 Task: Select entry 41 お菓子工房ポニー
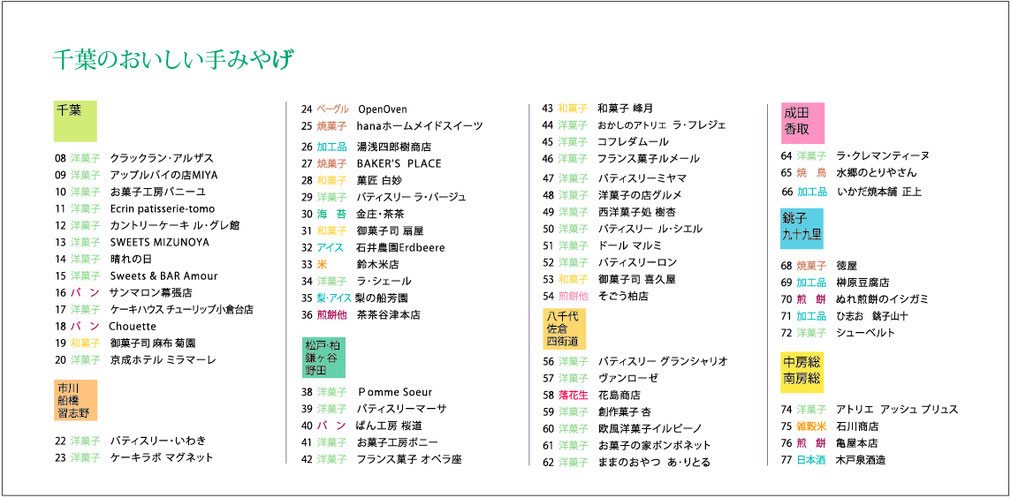click(x=369, y=442)
